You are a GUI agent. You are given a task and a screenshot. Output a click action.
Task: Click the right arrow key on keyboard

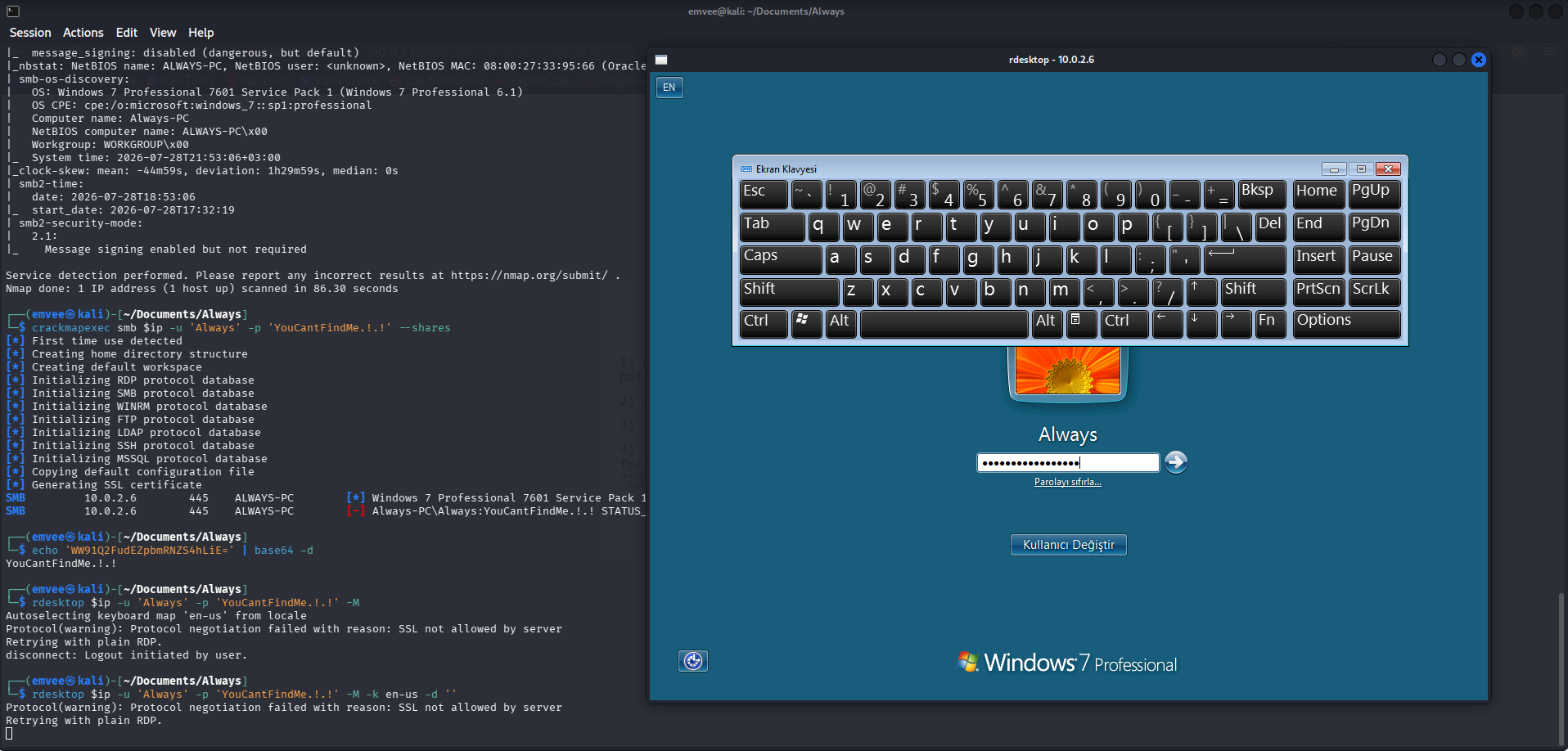1237,324
